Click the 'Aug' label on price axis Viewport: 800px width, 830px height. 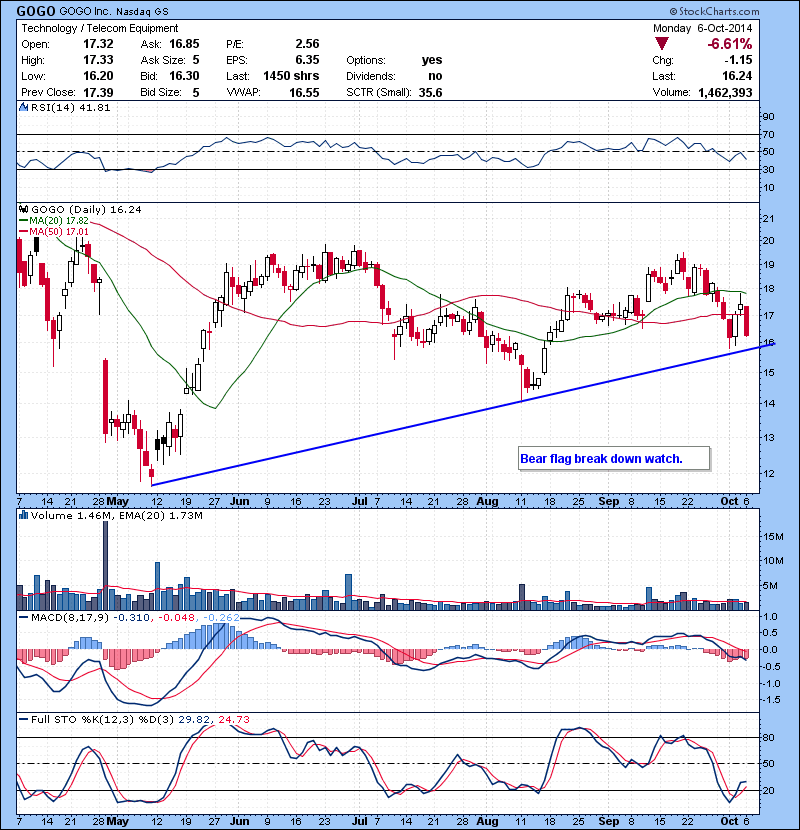click(487, 501)
